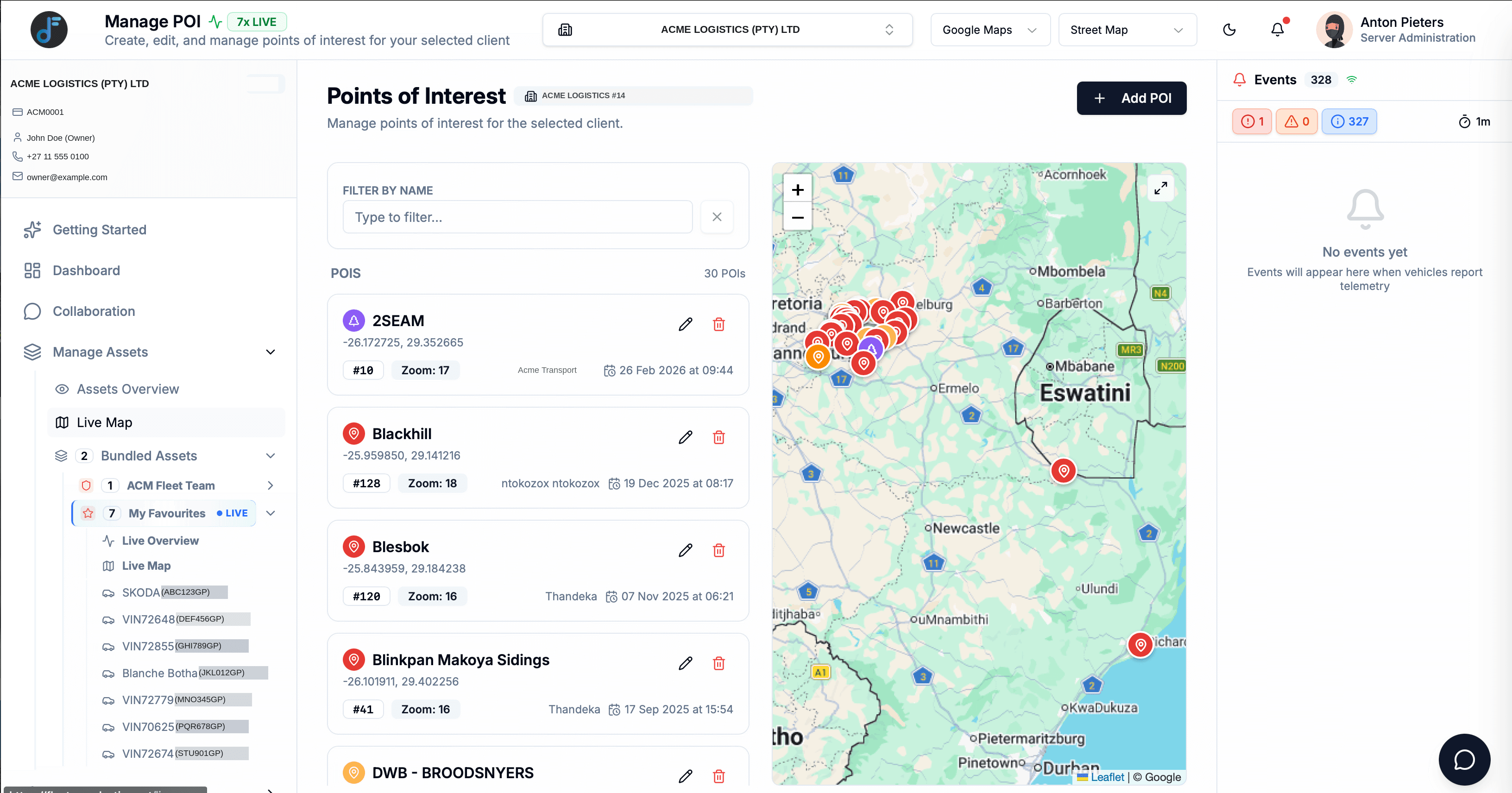Select the 2SEAM POI card title
Screen dimensions: 1512x793
click(x=398, y=321)
